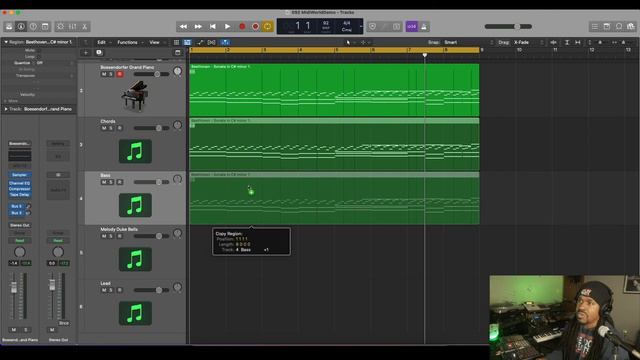This screenshot has width=640, height=360.
Task: Expand the Track Boesendorf inspector triangle
Action: point(6,109)
